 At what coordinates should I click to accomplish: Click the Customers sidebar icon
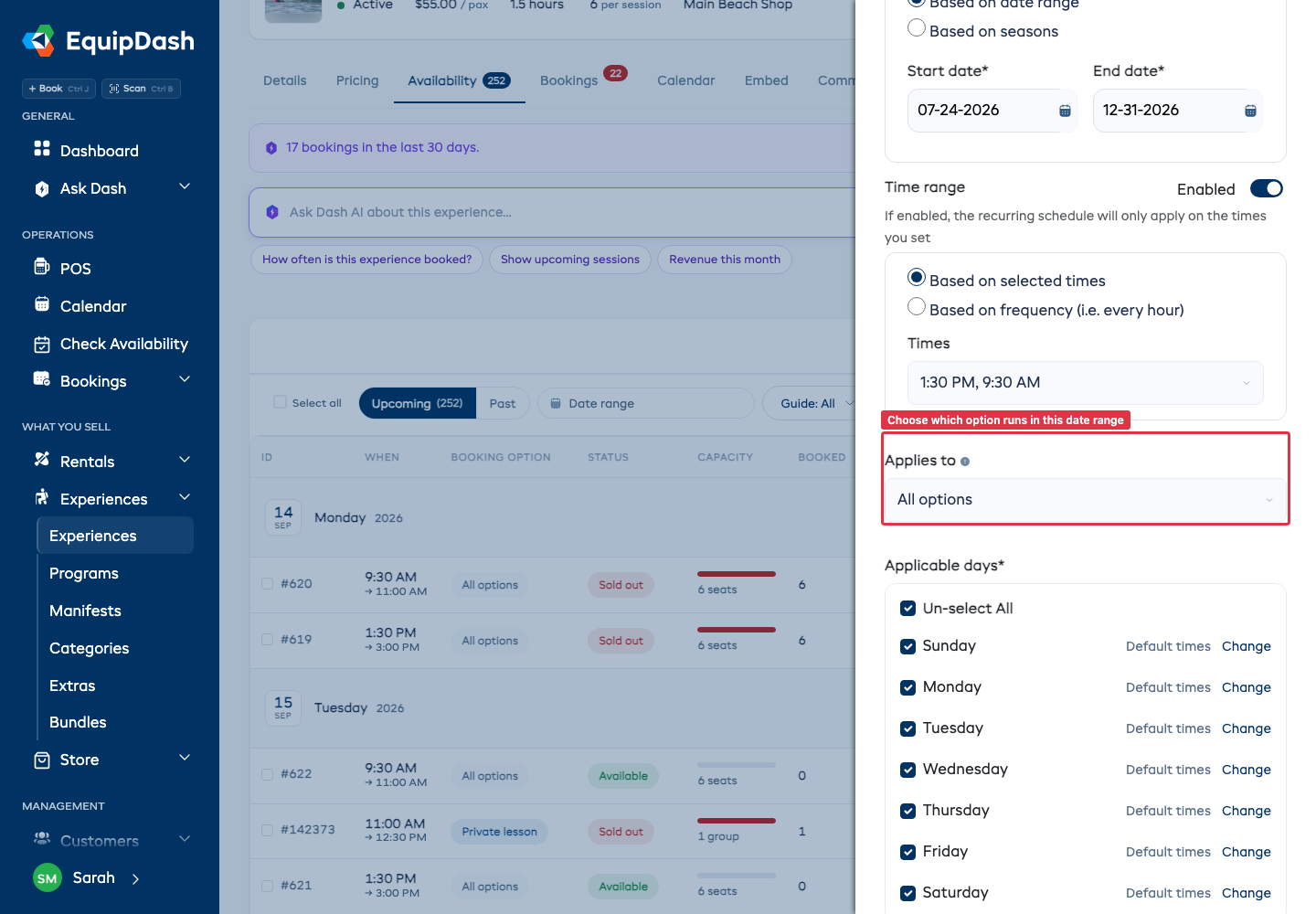tap(42, 838)
